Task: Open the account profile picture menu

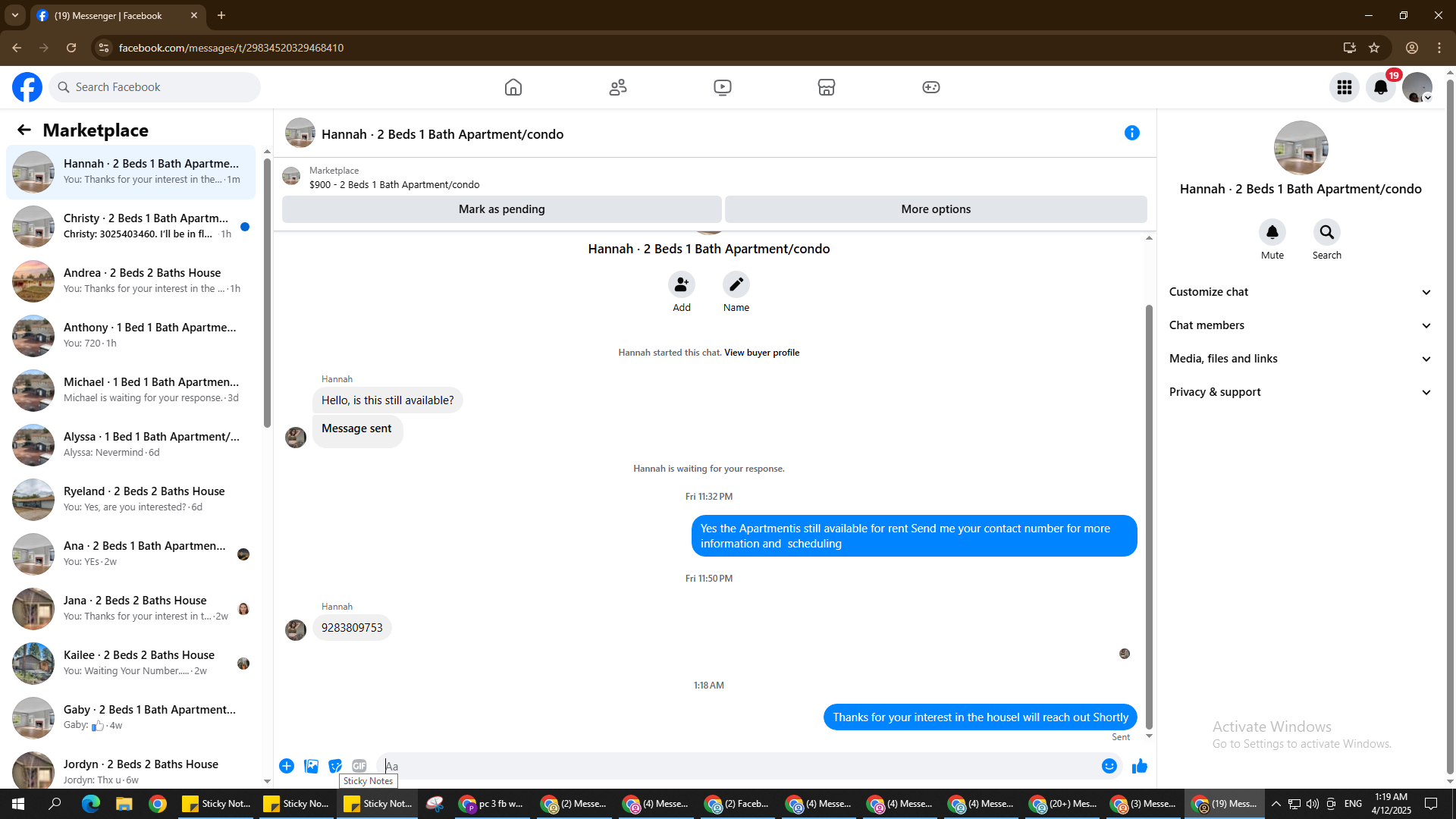Action: coord(1417,88)
